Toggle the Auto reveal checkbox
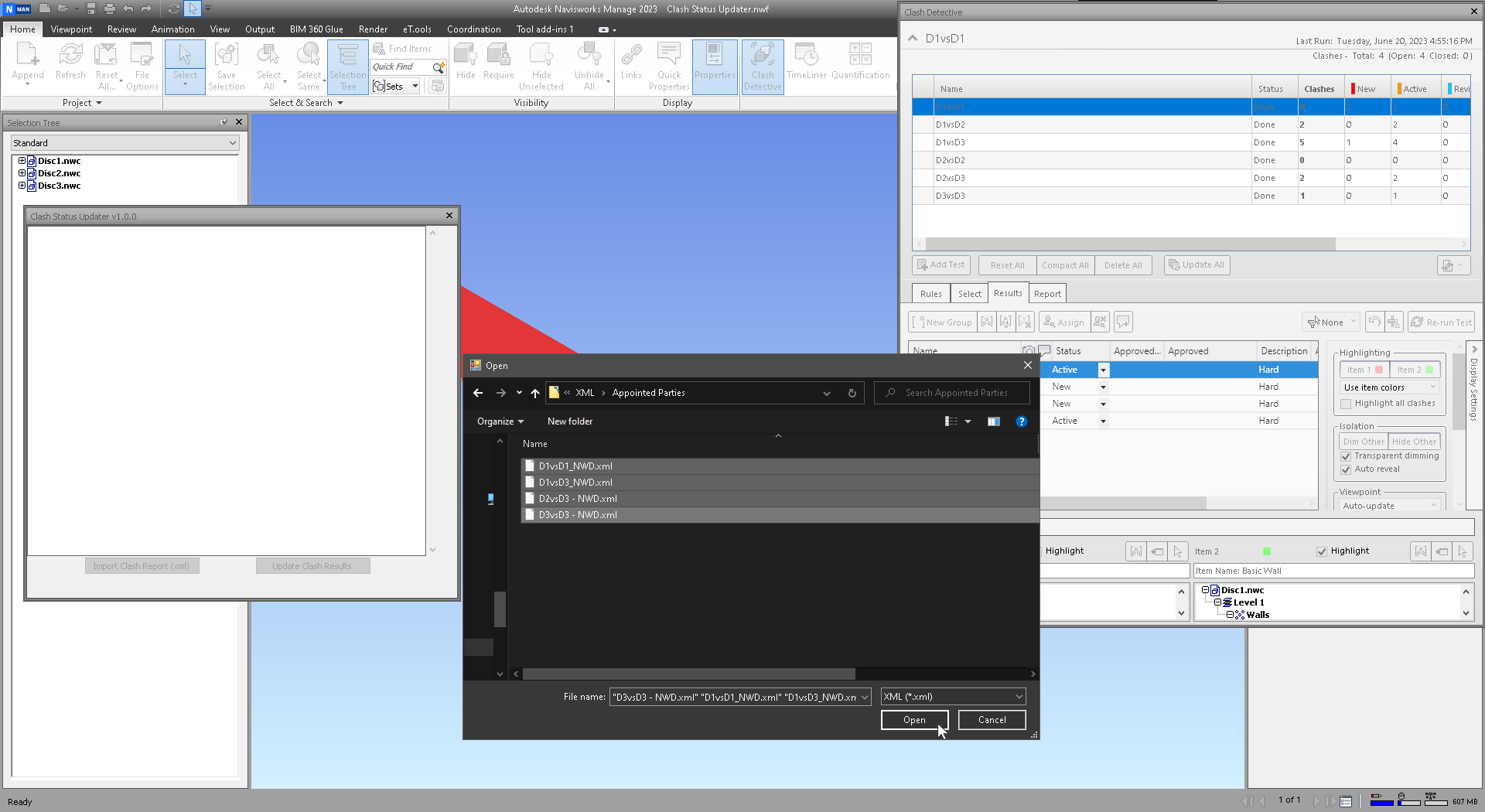The image size is (1485, 812). [1346, 469]
